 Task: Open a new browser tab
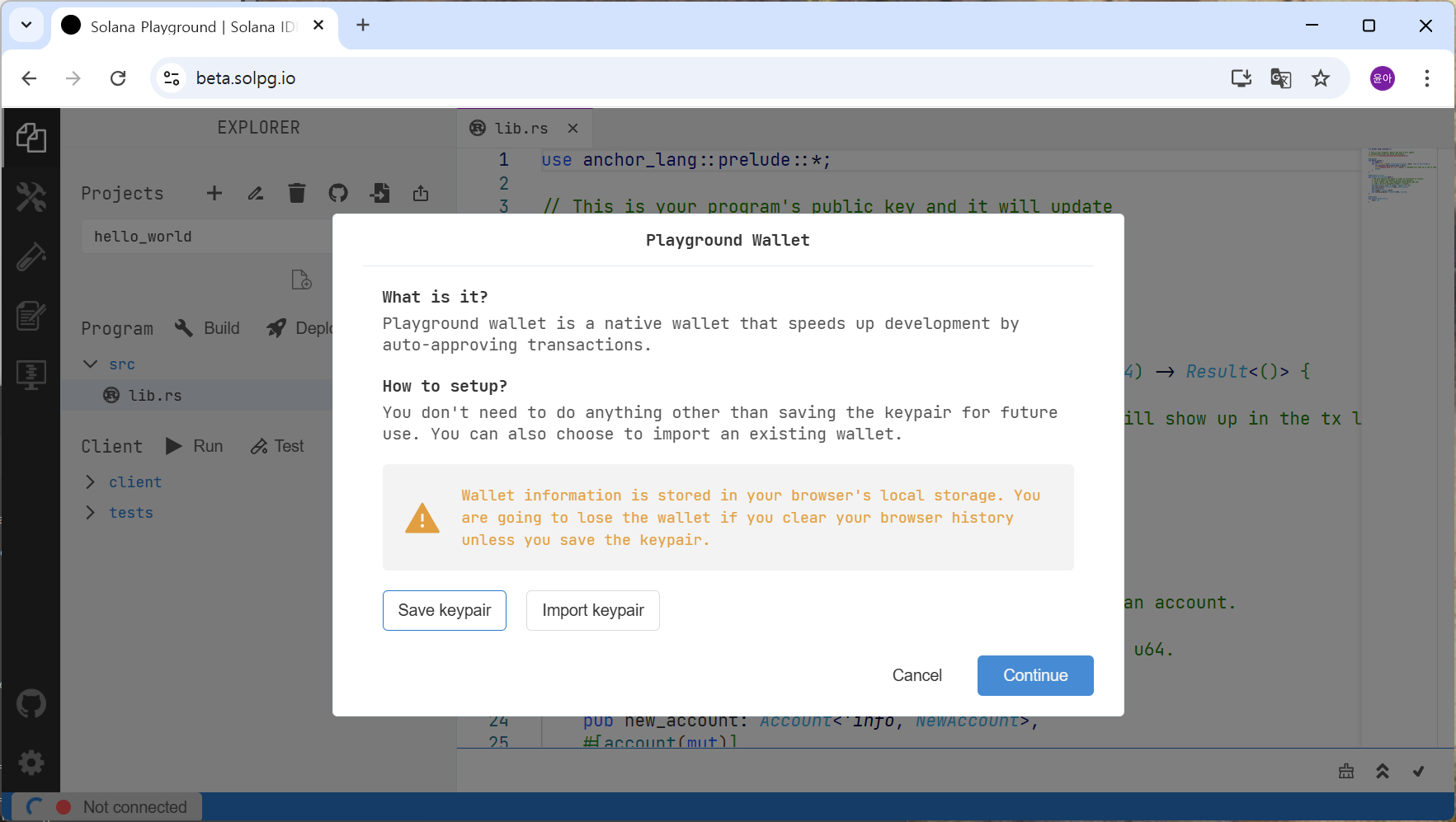363,25
